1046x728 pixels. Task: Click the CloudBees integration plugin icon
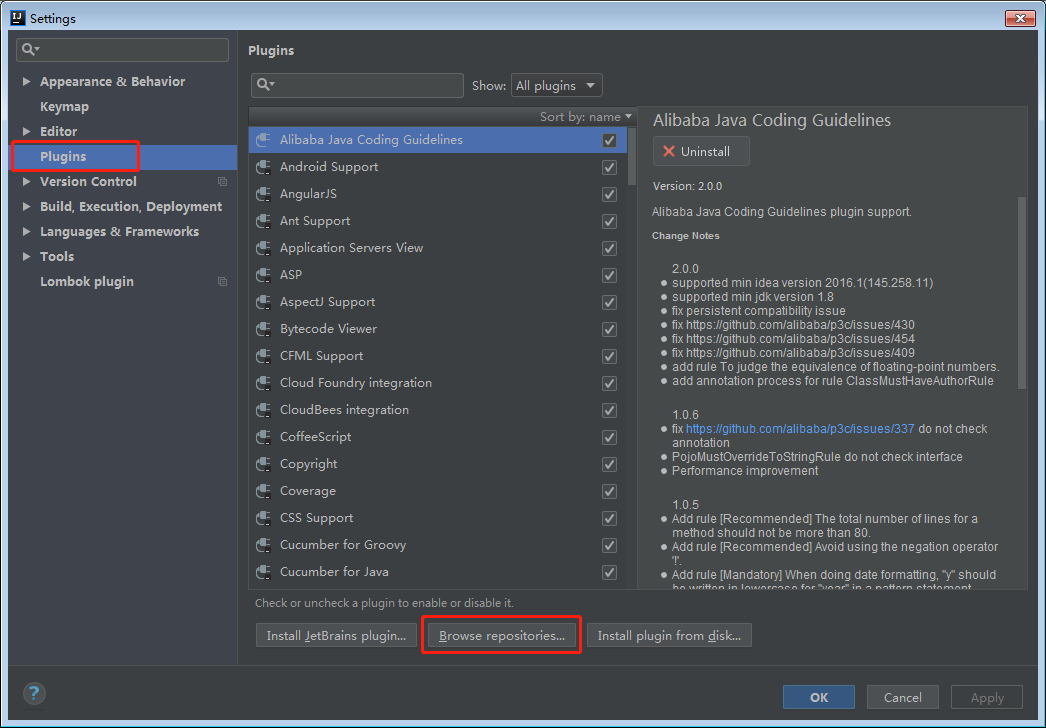[x=264, y=410]
